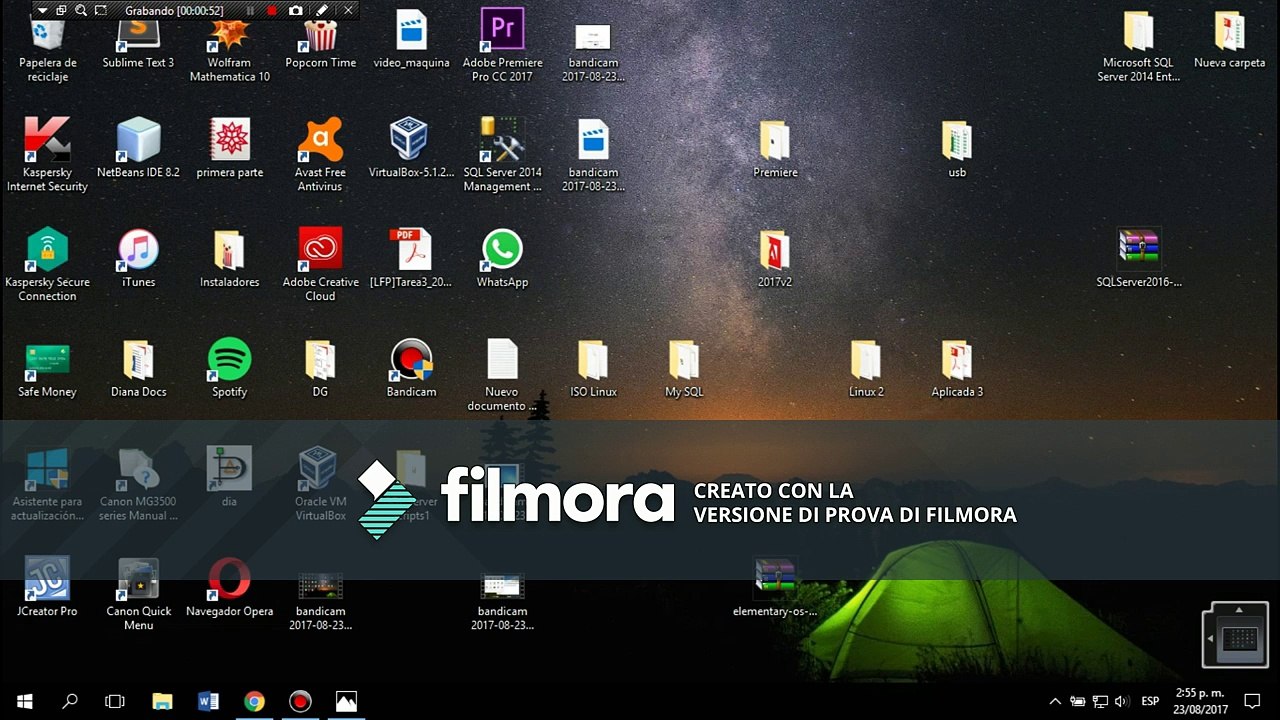Open the clock showing 2:55 p. m.
Image resolution: width=1280 pixels, height=720 pixels.
(x=1201, y=701)
